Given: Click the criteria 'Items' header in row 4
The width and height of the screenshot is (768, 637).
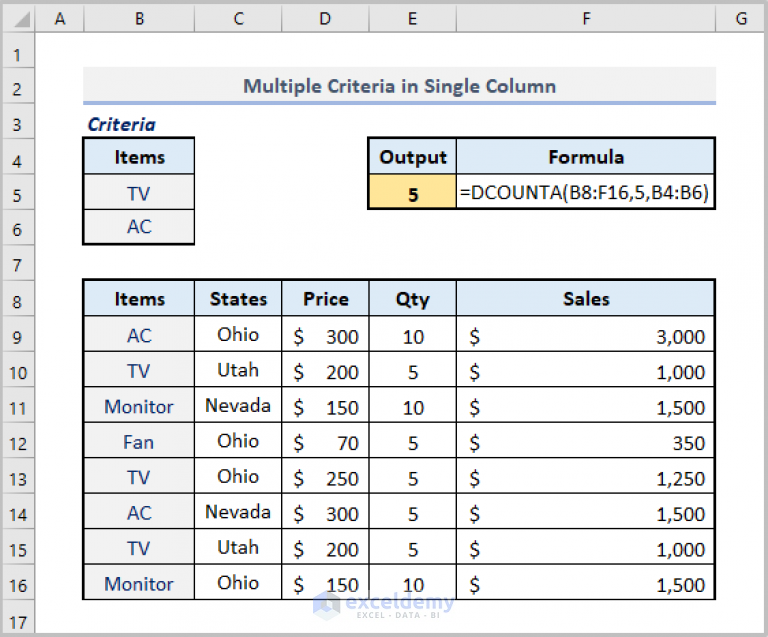Looking at the screenshot, I should 140,157.
